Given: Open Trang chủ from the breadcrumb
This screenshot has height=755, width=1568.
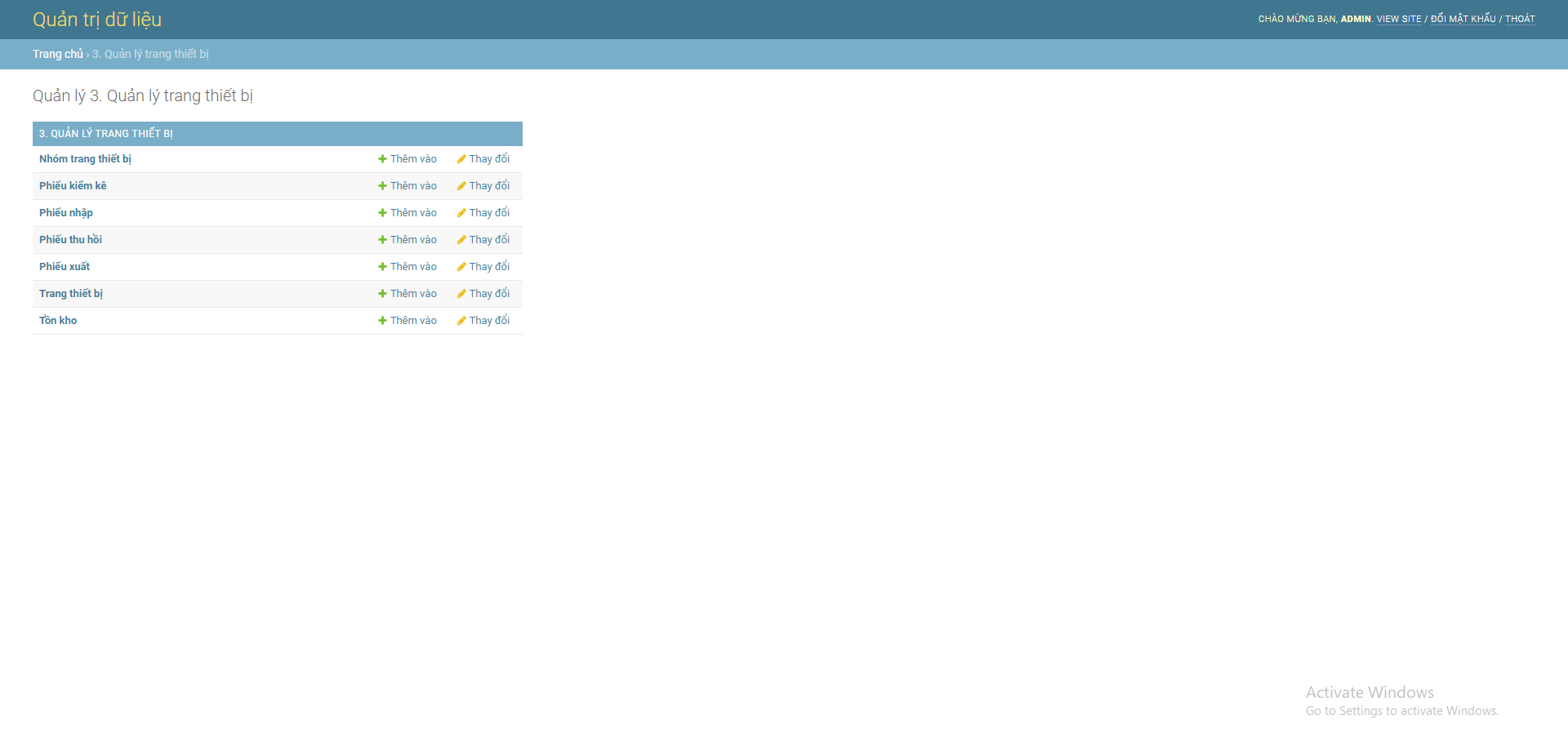Looking at the screenshot, I should (x=57, y=54).
